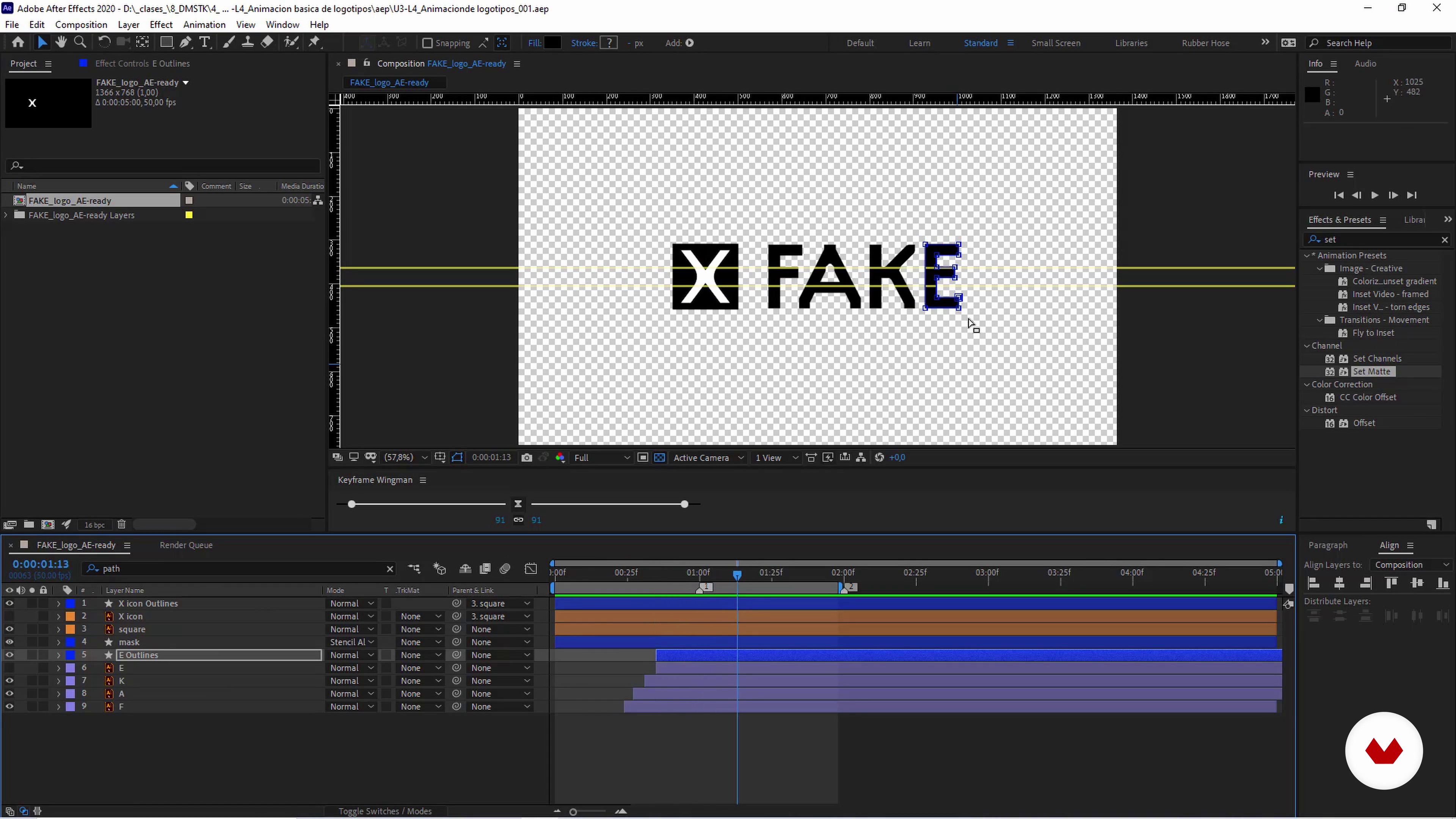Viewport: 1456px width, 819px height.
Task: Open show channel color management icon
Action: 560,457
